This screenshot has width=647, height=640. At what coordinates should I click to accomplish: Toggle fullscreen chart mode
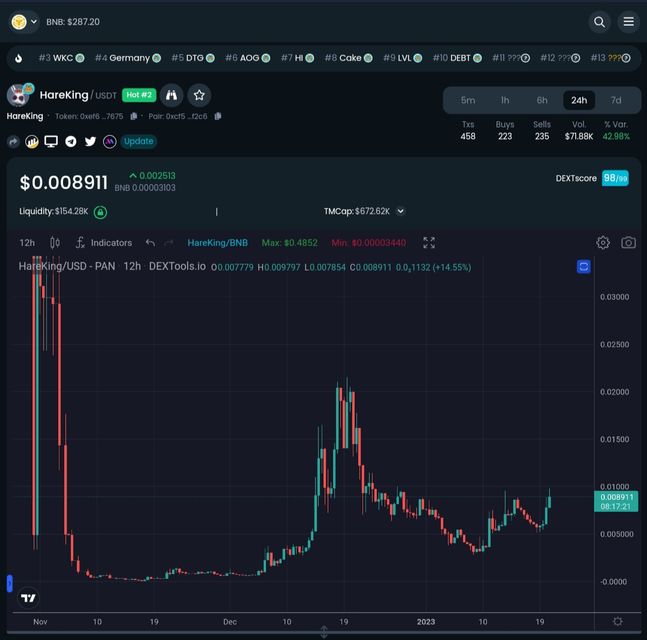[x=429, y=243]
